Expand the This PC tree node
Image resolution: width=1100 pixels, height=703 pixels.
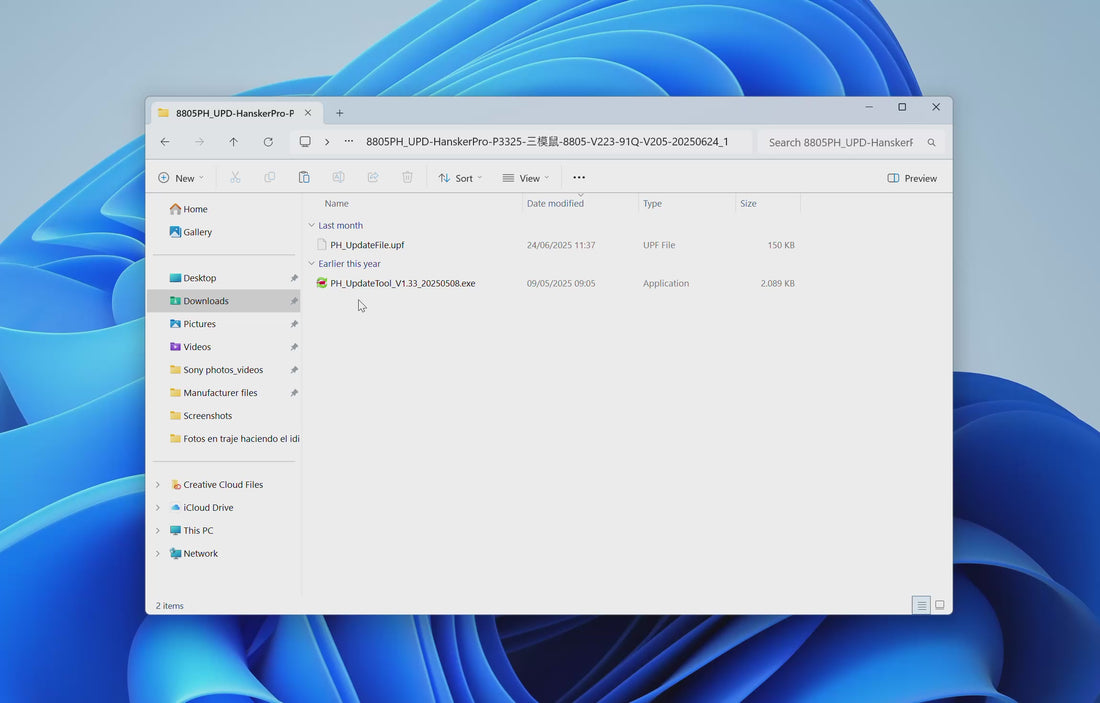click(x=157, y=531)
